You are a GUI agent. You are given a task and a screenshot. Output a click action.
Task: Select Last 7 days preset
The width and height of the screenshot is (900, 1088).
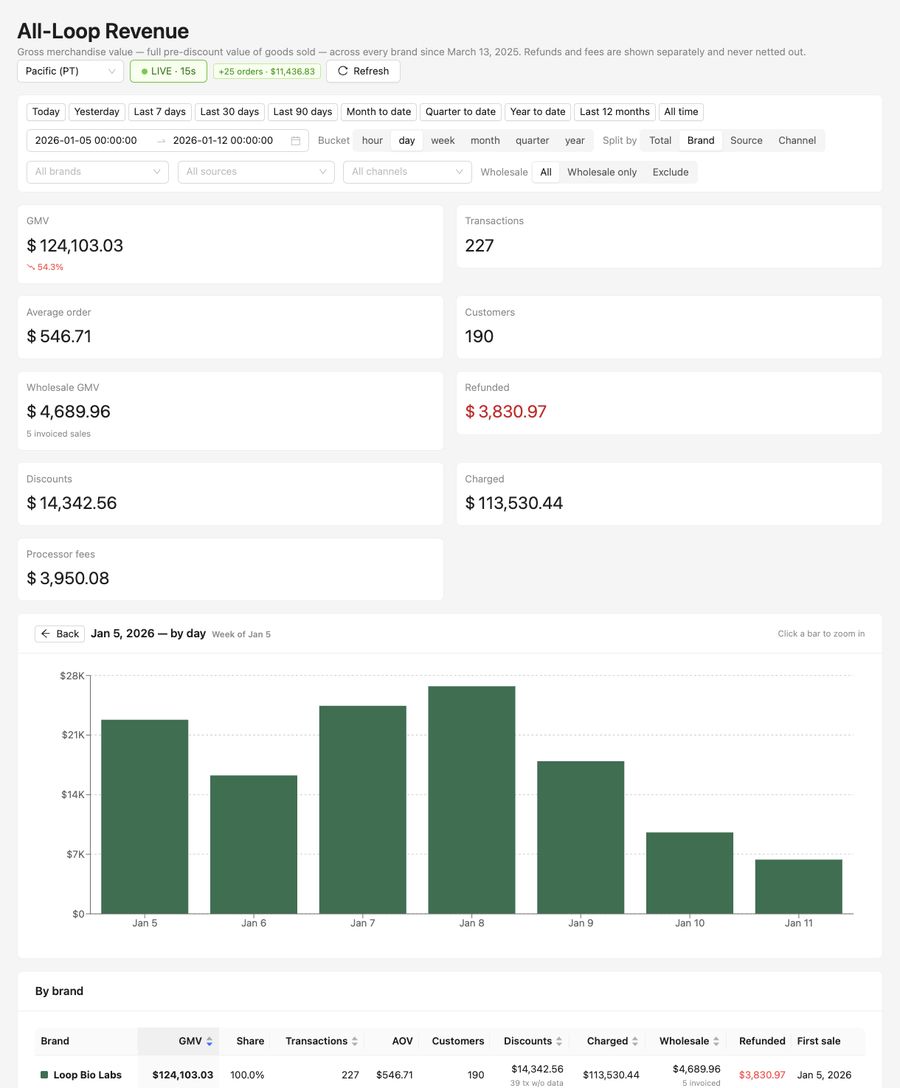160,112
